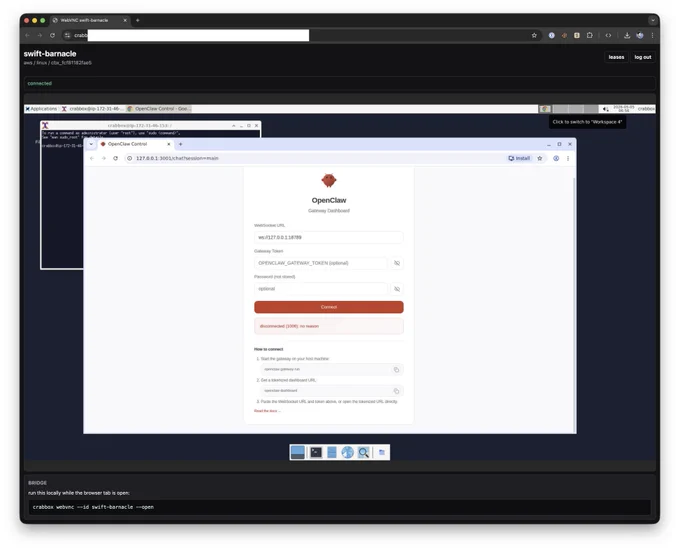This screenshot has width=680, height=550.
Task: Toggle visibility of the Password field
Action: tap(397, 289)
